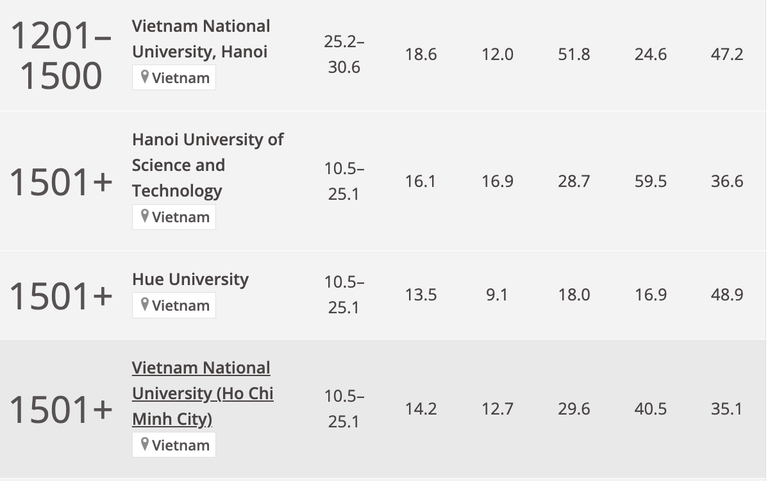Click the Vietnam tag under the Ho Chi Minh City university
Viewport: 770px width, 481px height.
[x=181, y=445]
